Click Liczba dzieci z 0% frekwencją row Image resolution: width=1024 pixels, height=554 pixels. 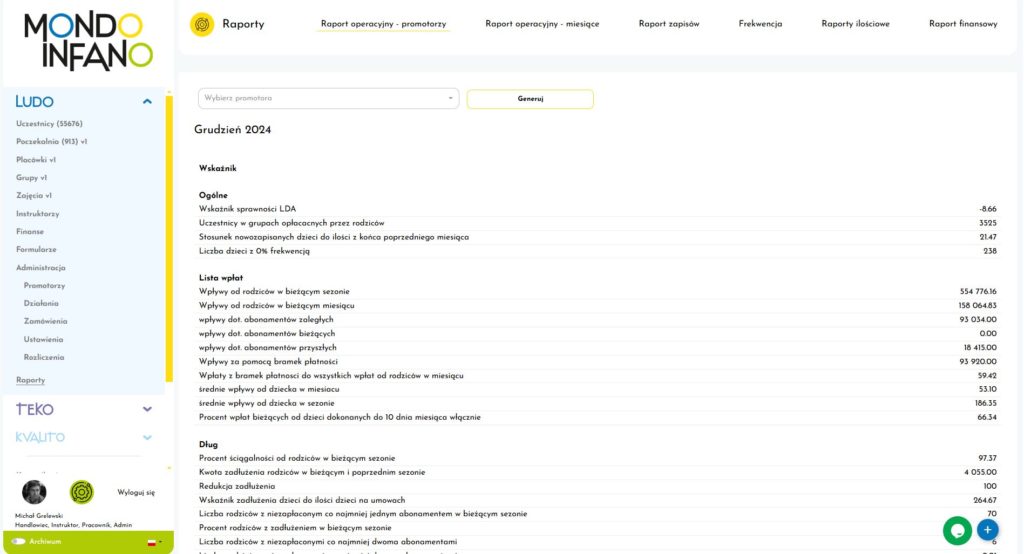598,251
